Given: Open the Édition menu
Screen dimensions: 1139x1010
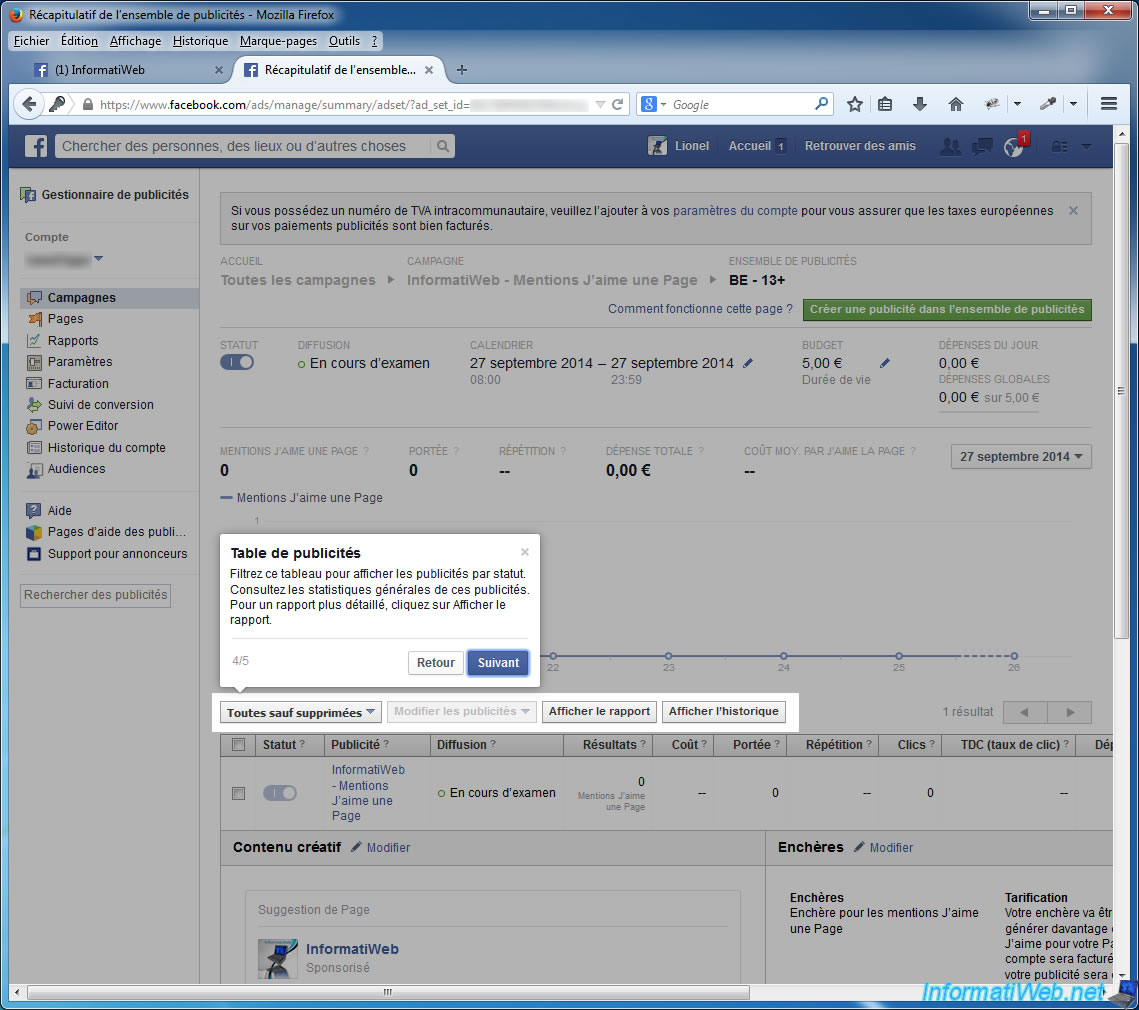Looking at the screenshot, I should tap(79, 41).
